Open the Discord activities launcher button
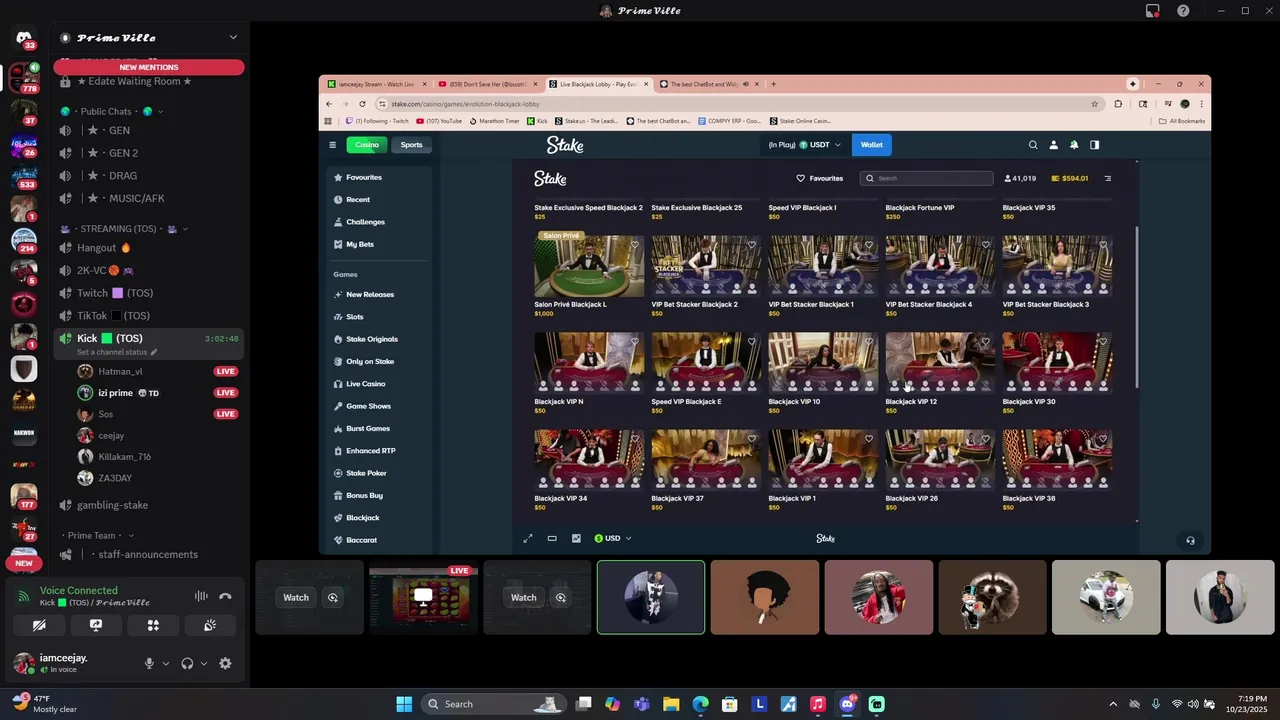The width and height of the screenshot is (1280, 720). pyautogui.click(x=153, y=625)
